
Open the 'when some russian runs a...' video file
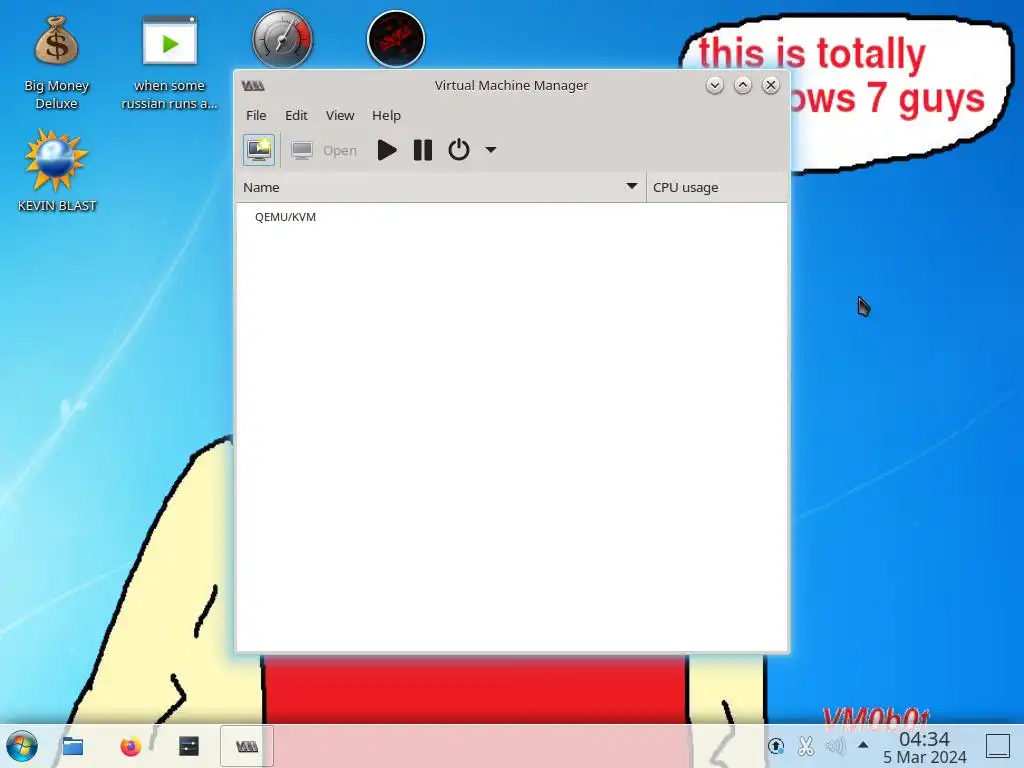coord(169,63)
